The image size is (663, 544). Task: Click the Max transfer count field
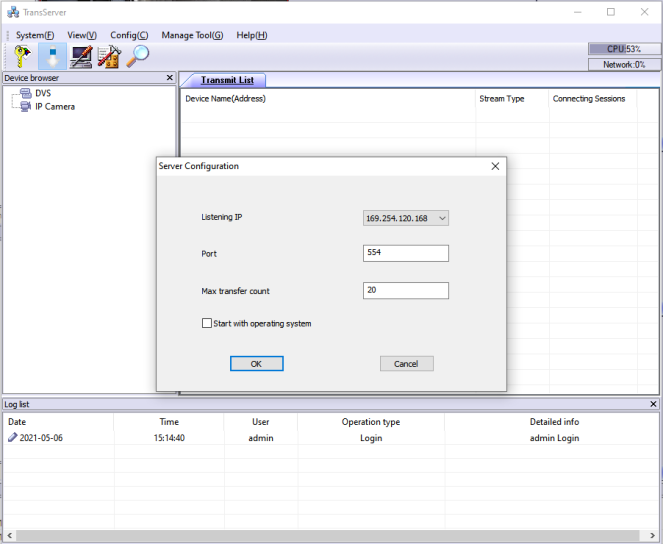pyautogui.click(x=405, y=291)
